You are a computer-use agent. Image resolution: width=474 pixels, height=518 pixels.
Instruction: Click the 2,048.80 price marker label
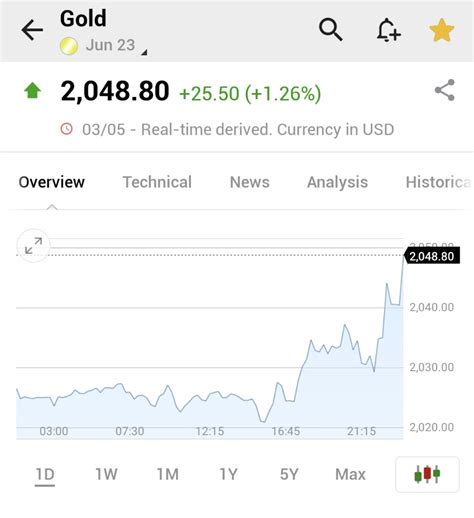(x=432, y=256)
